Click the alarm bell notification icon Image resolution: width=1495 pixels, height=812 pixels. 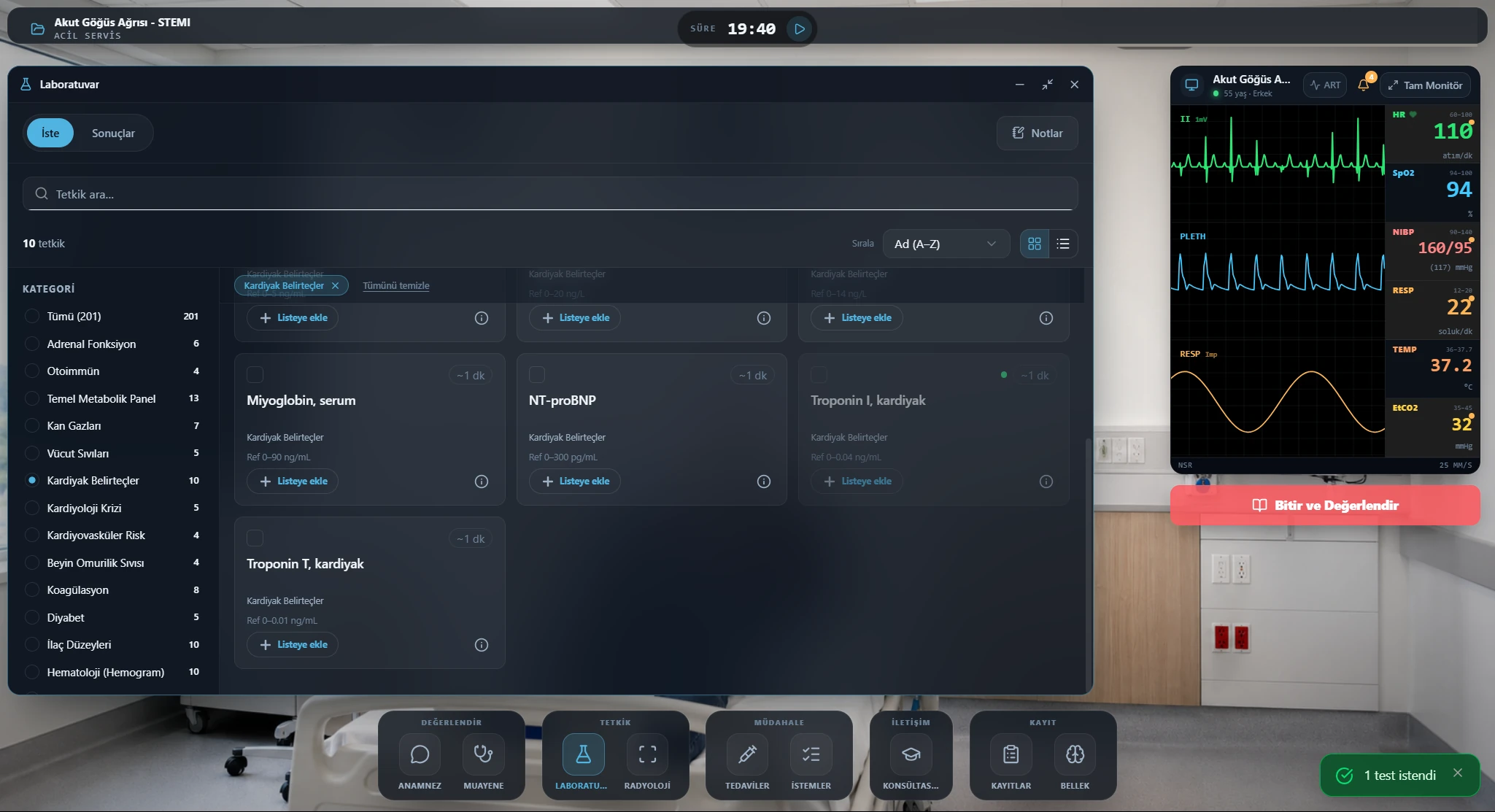pyautogui.click(x=1363, y=85)
